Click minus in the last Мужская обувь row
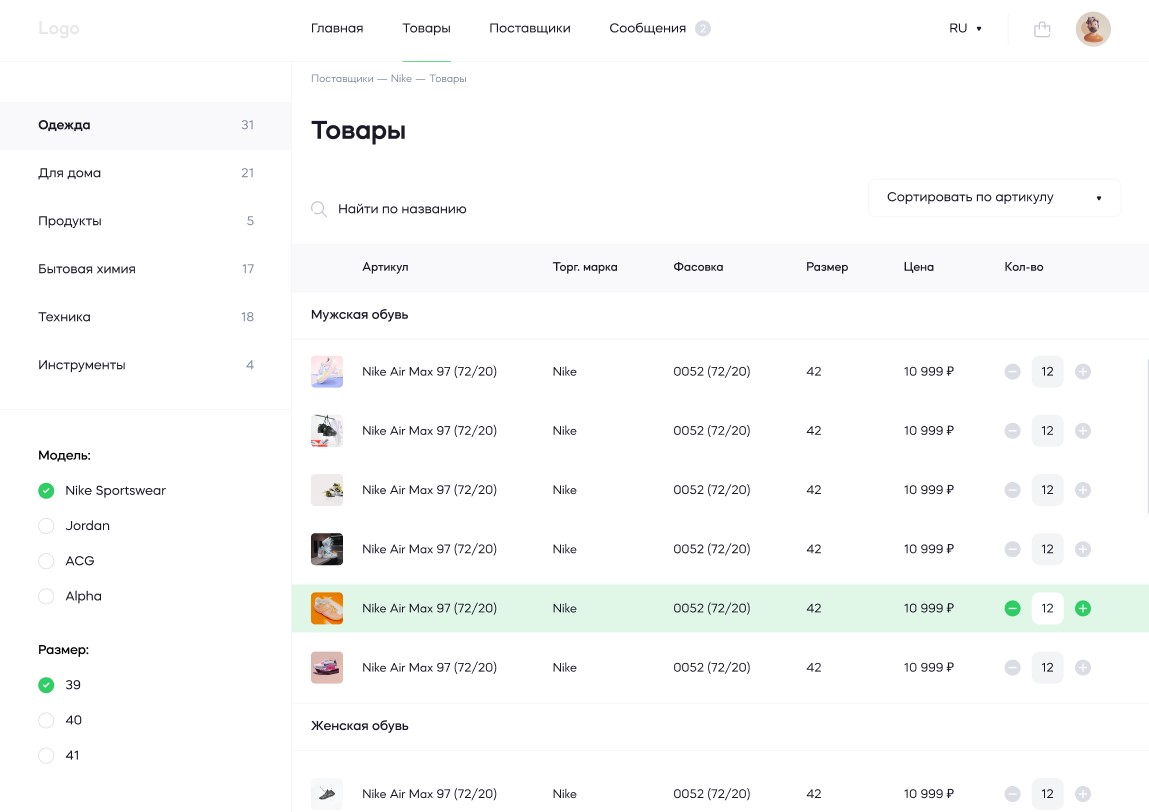 coord(1012,668)
